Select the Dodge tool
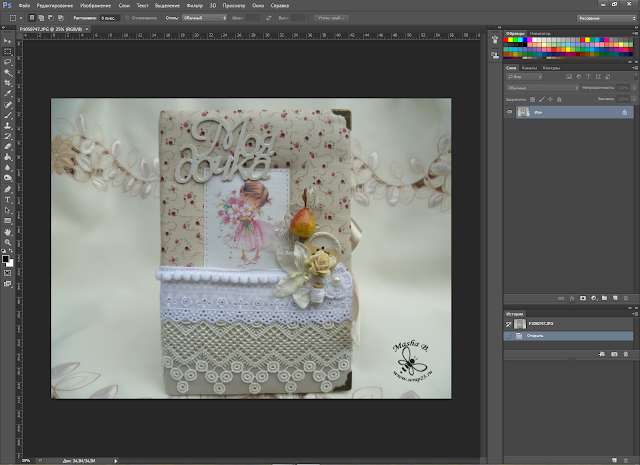640x465 pixels. tap(8, 178)
